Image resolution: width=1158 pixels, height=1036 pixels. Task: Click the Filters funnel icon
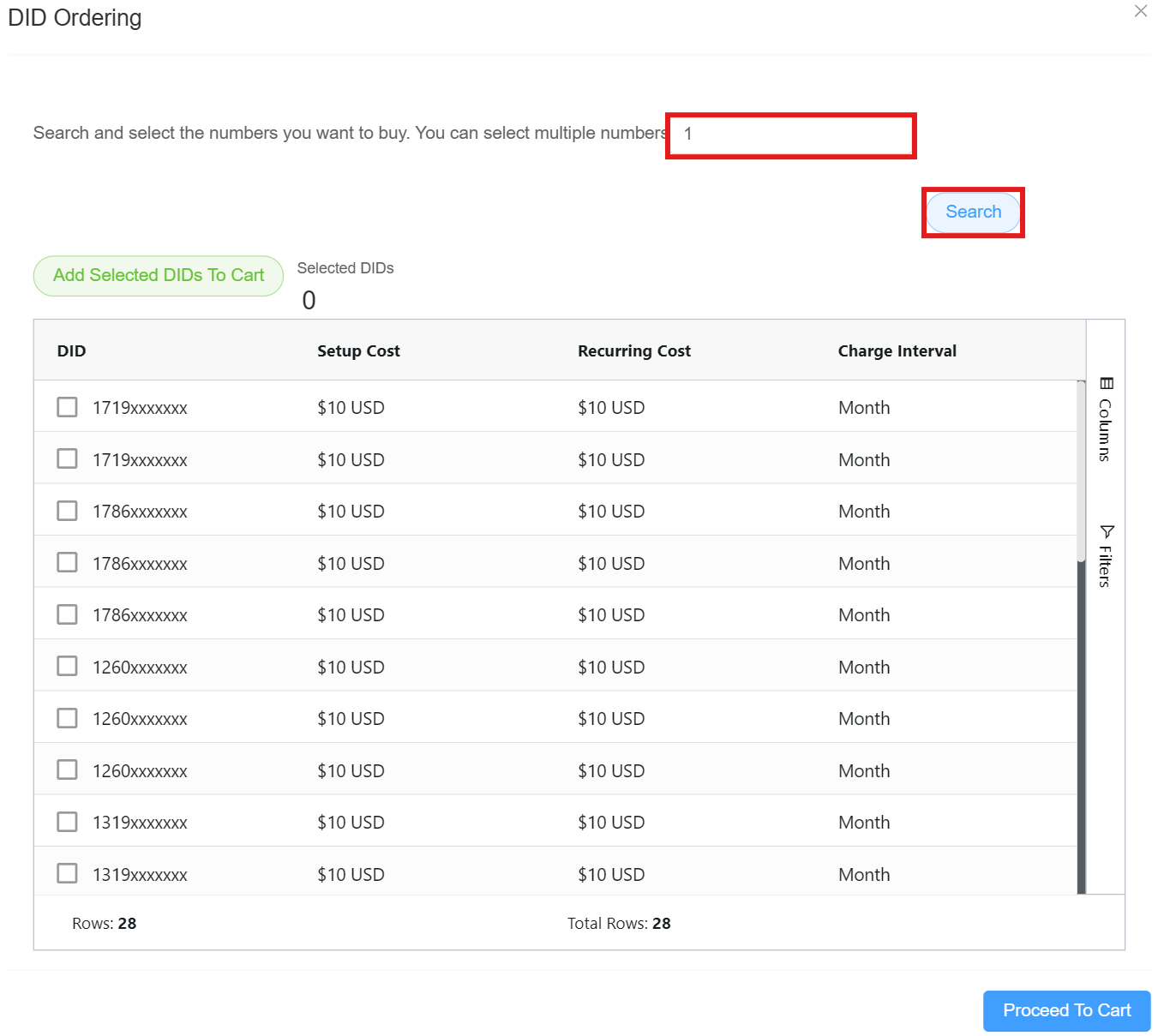(1107, 531)
